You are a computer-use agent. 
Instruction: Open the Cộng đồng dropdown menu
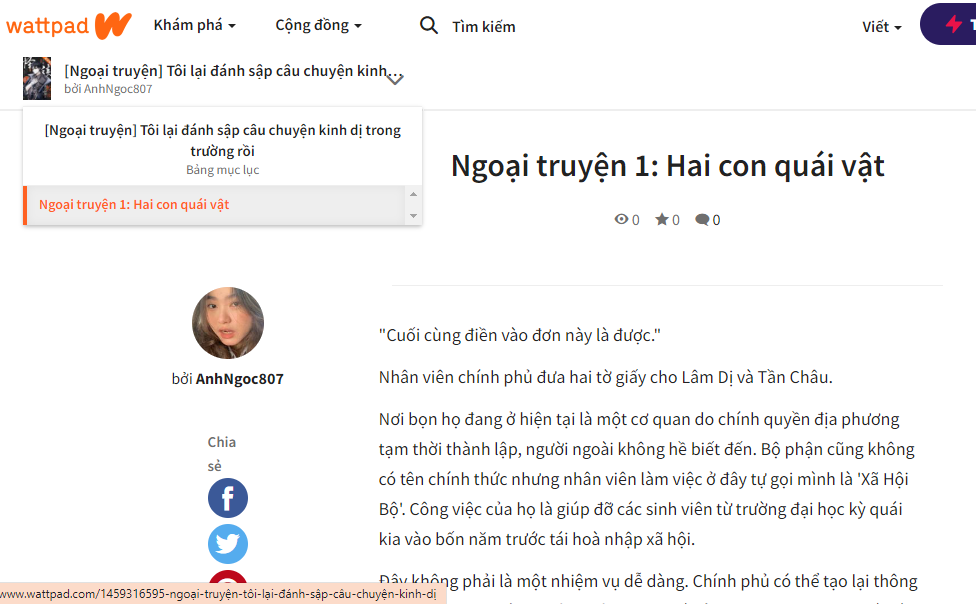tap(318, 26)
